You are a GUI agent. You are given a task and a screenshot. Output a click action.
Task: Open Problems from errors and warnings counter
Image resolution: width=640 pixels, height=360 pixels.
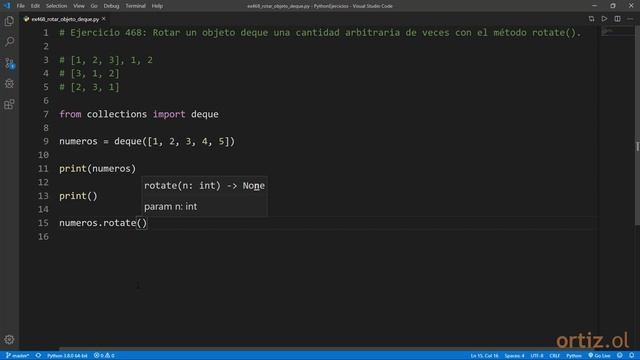point(104,356)
